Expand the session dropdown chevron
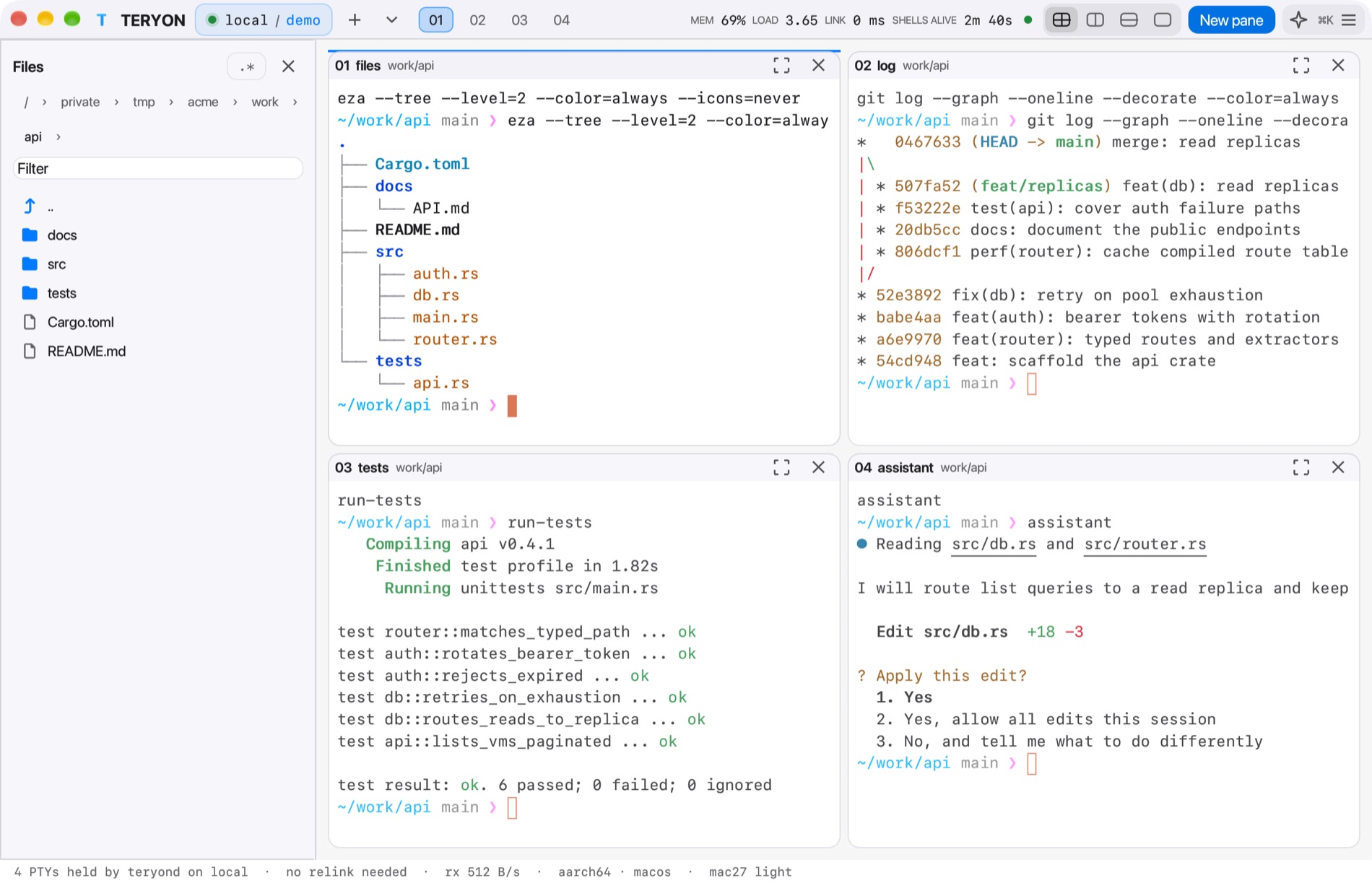The image size is (1372, 883). coord(391,20)
